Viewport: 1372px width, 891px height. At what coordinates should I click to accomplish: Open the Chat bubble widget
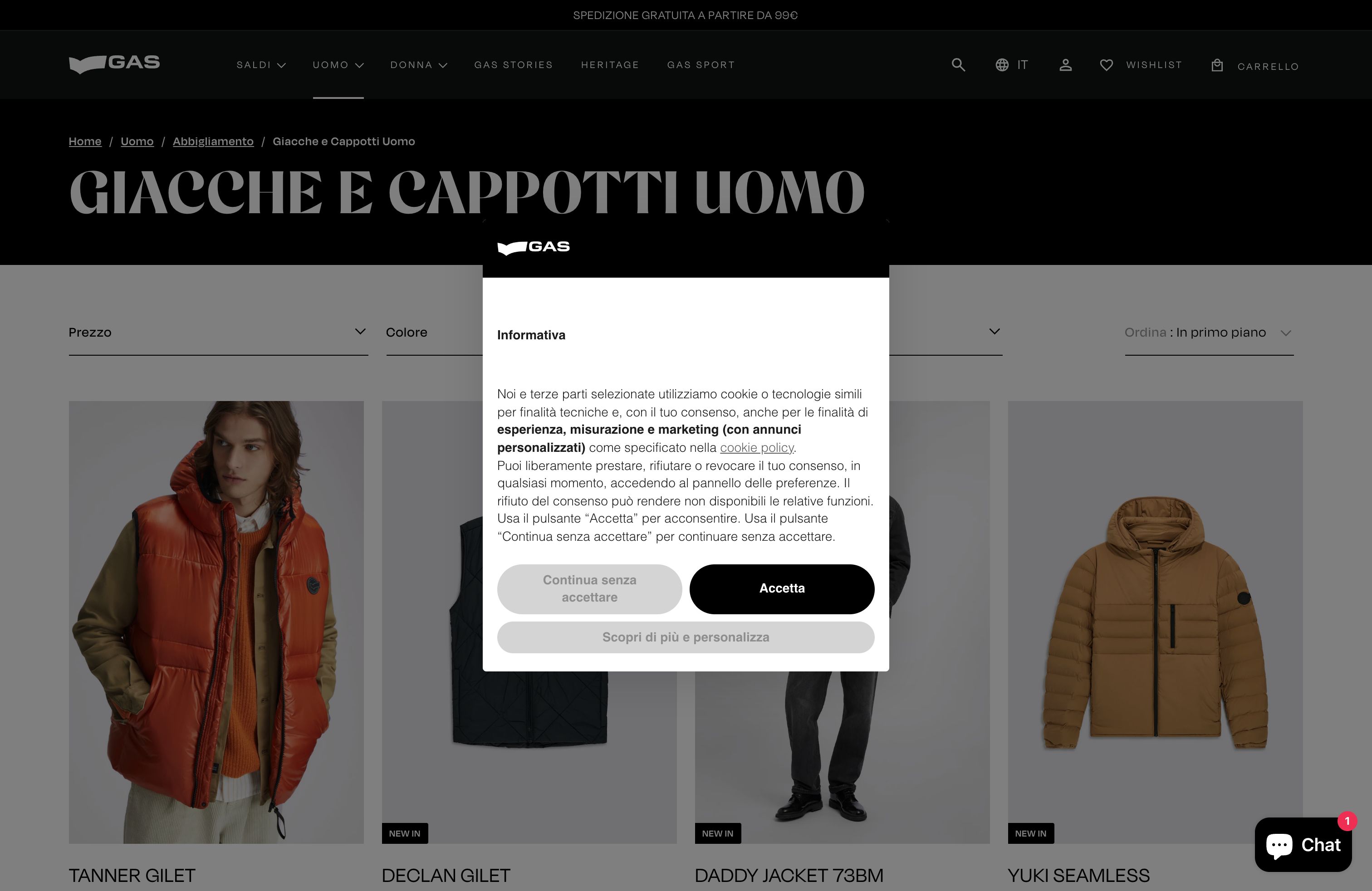[x=1303, y=844]
